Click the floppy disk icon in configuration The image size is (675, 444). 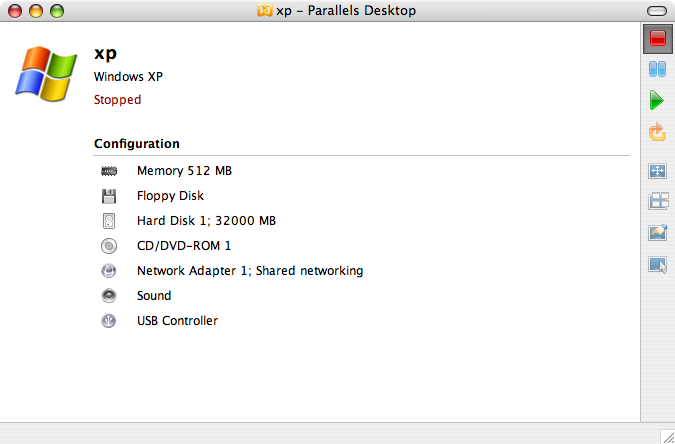click(x=109, y=196)
